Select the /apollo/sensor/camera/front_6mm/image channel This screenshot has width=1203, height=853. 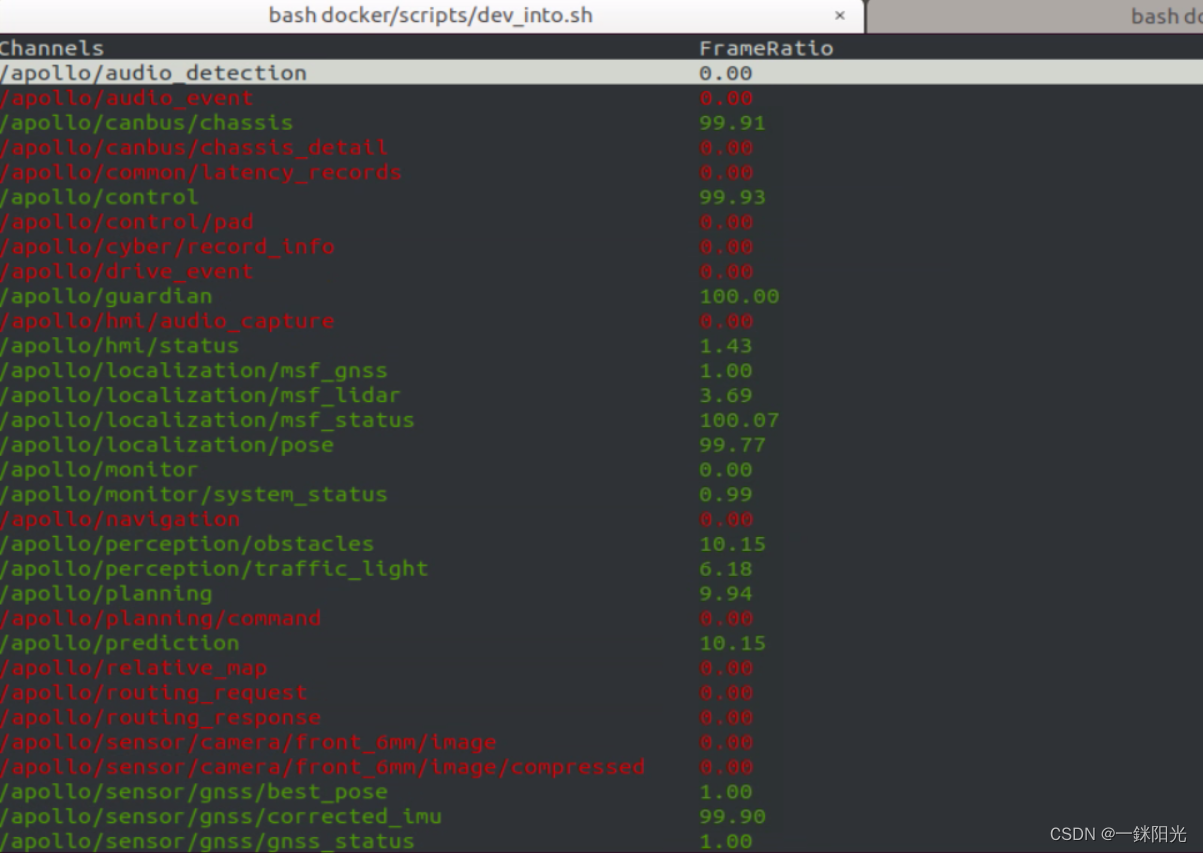pyautogui.click(x=248, y=742)
